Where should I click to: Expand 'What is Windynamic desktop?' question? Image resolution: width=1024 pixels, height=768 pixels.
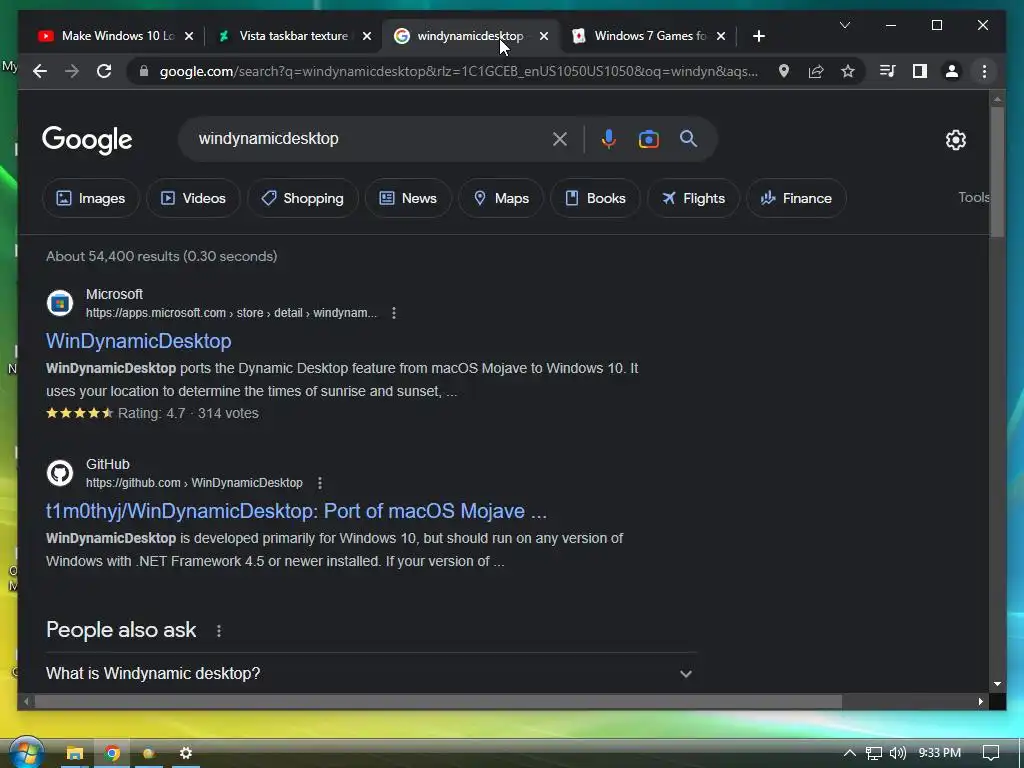click(371, 673)
